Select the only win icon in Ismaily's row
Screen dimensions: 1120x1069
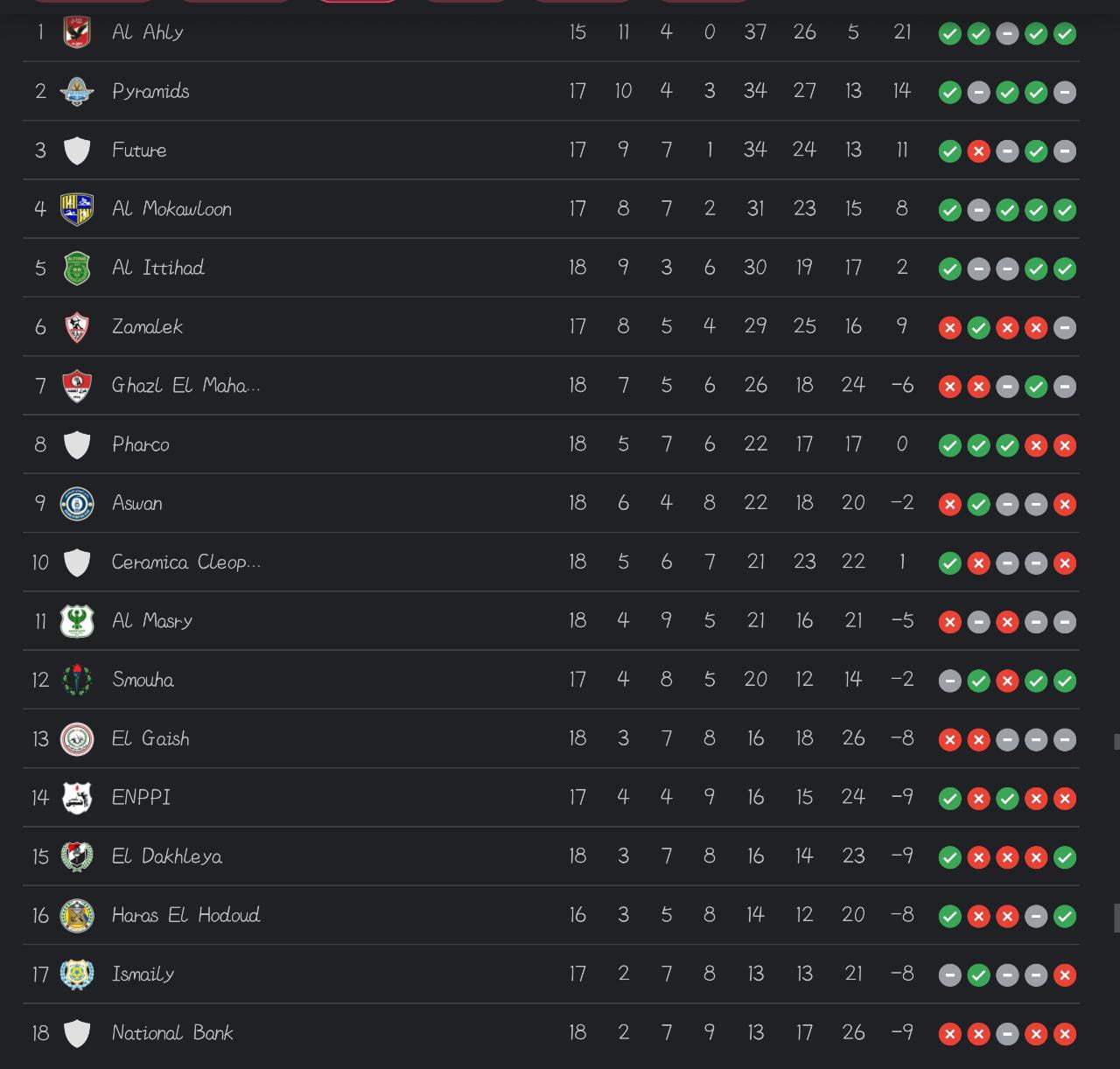point(978,975)
